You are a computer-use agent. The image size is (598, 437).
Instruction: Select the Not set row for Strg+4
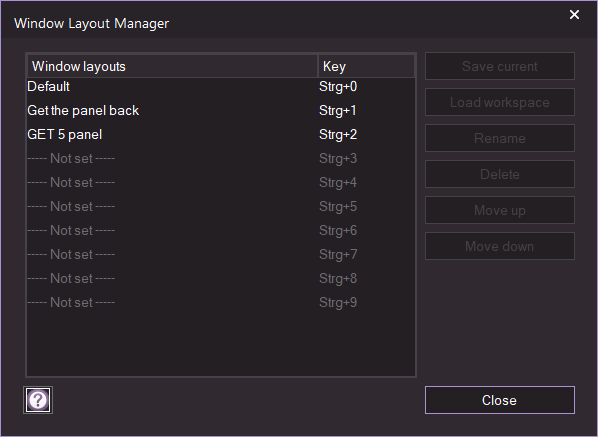(x=221, y=183)
